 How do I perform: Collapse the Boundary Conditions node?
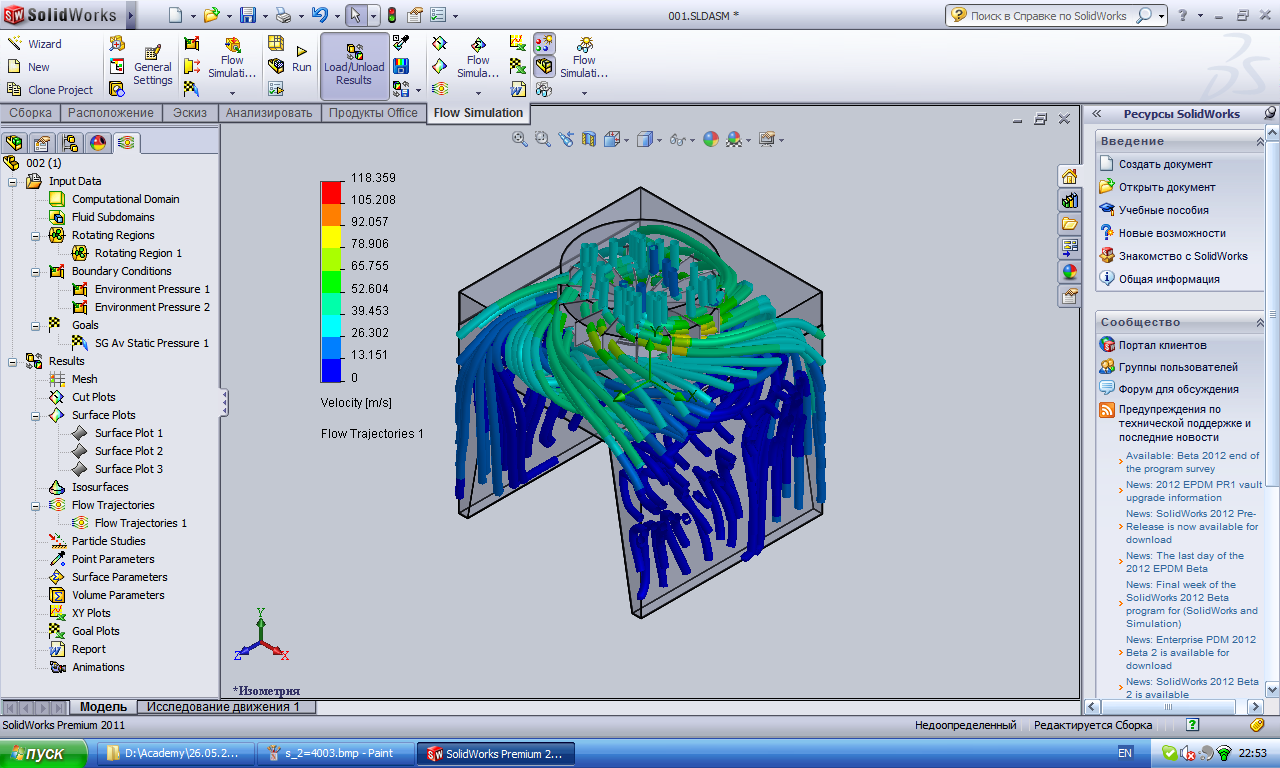[x=36, y=271]
